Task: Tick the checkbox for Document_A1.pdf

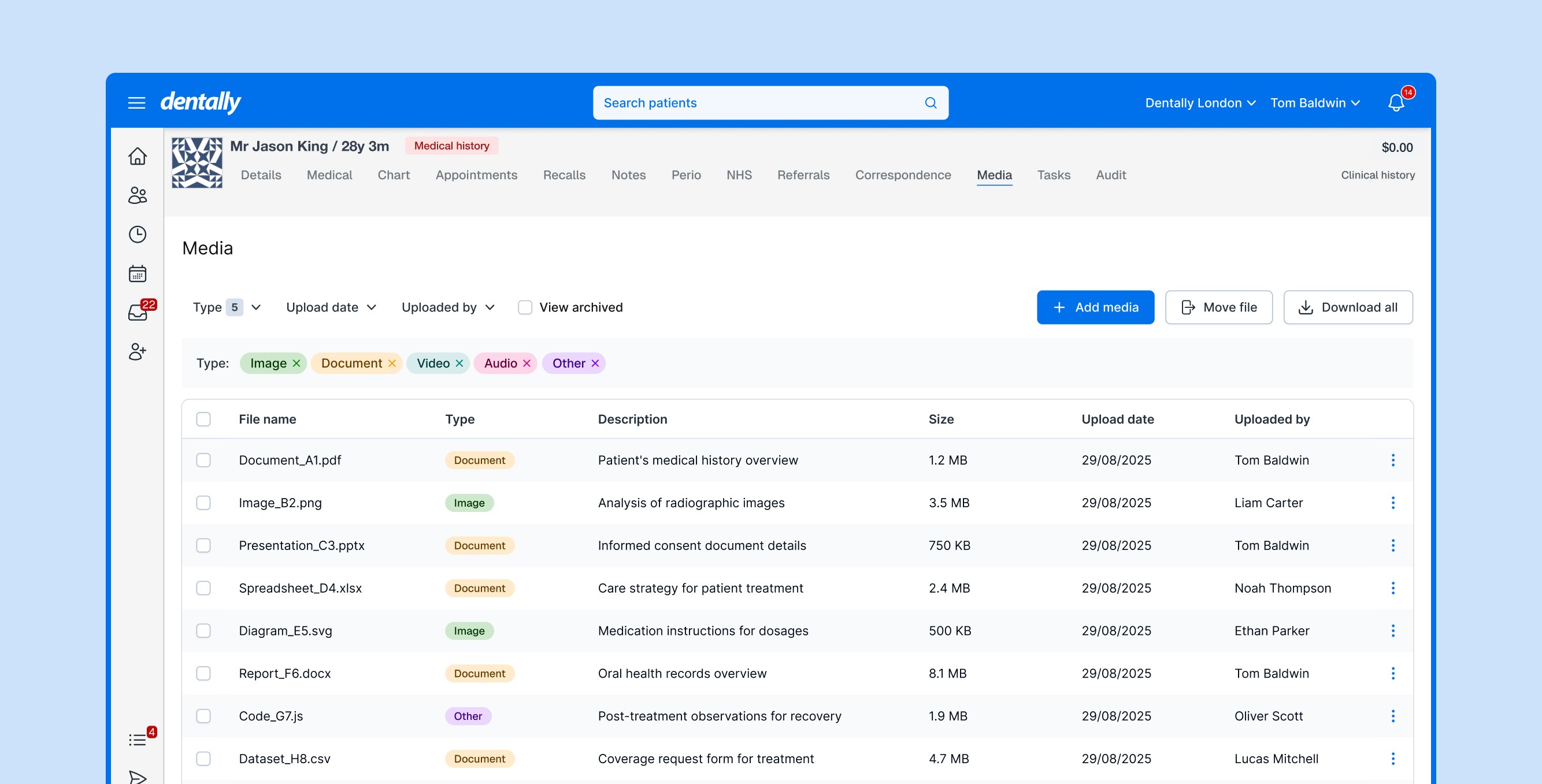Action: tap(203, 460)
